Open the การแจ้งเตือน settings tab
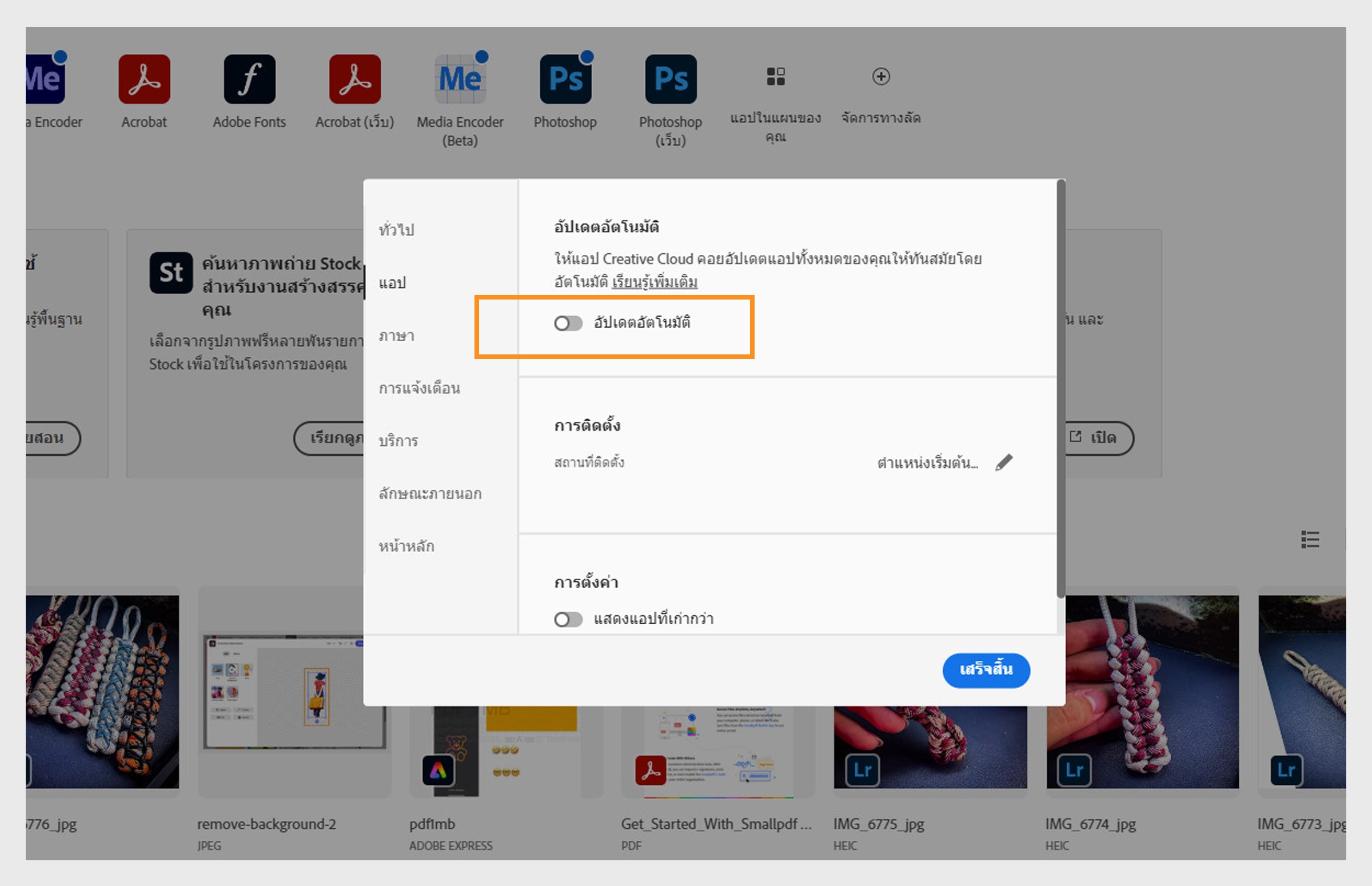Image resolution: width=1372 pixels, height=886 pixels. (420, 388)
